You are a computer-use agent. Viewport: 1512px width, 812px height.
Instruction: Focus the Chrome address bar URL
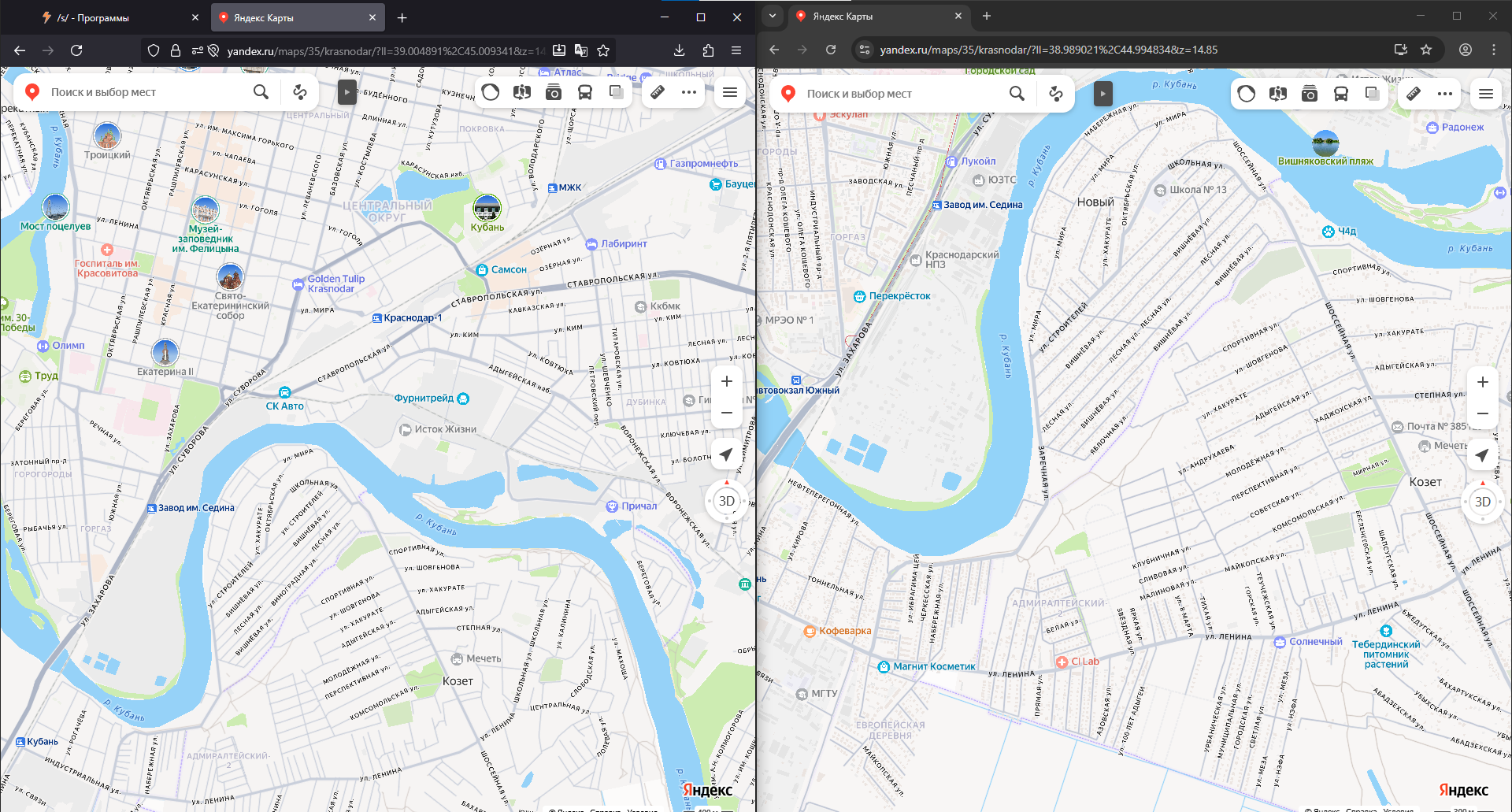click(x=1049, y=50)
